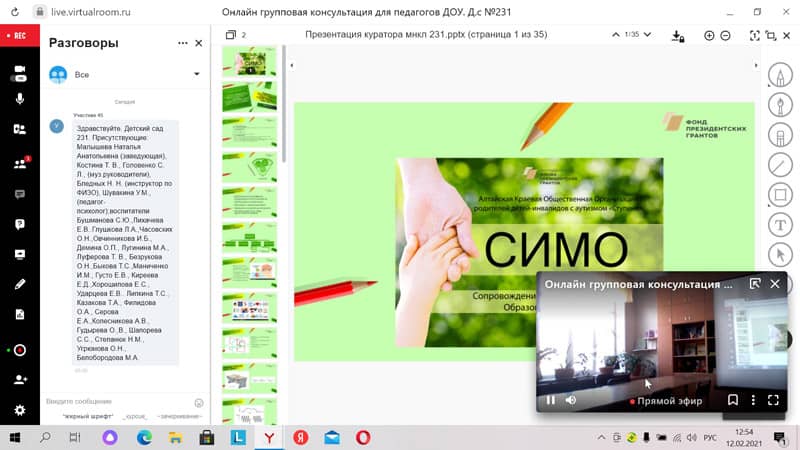Click the crop/resize icon in presentation toolbar
Image resolution: width=800 pixels, height=450 pixels.
click(770, 35)
